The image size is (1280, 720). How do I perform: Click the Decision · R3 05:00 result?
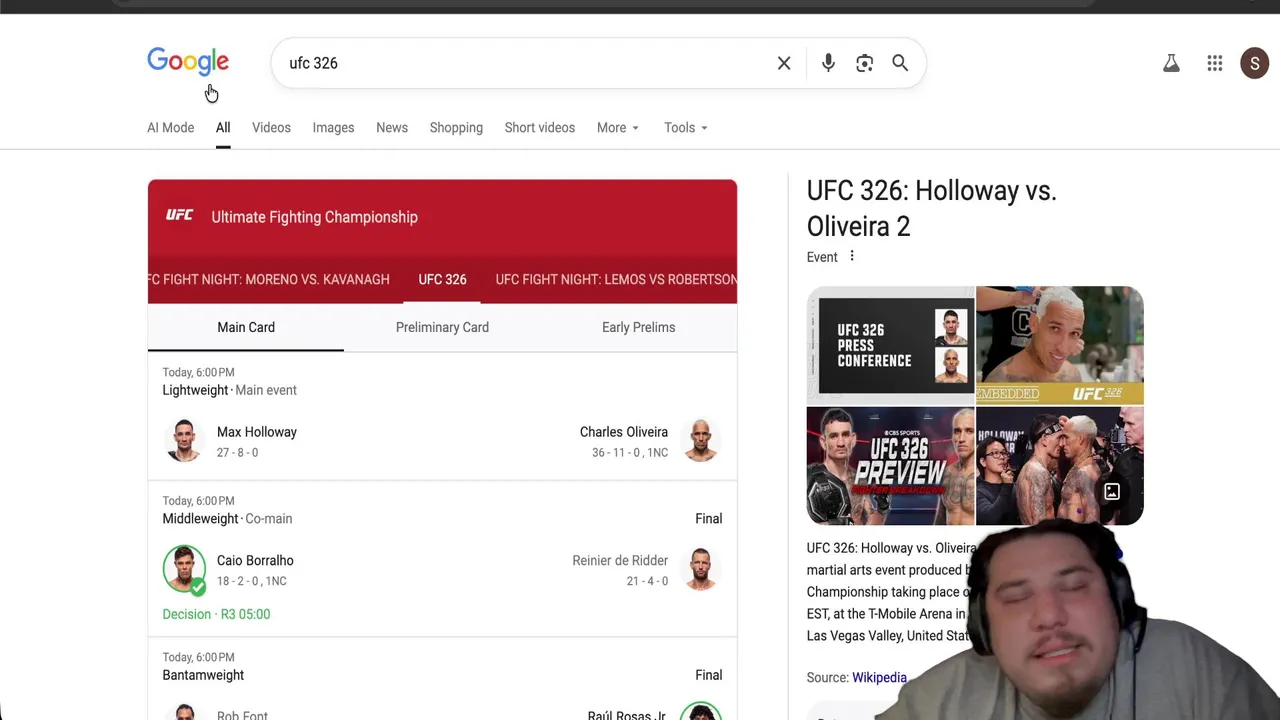[216, 614]
